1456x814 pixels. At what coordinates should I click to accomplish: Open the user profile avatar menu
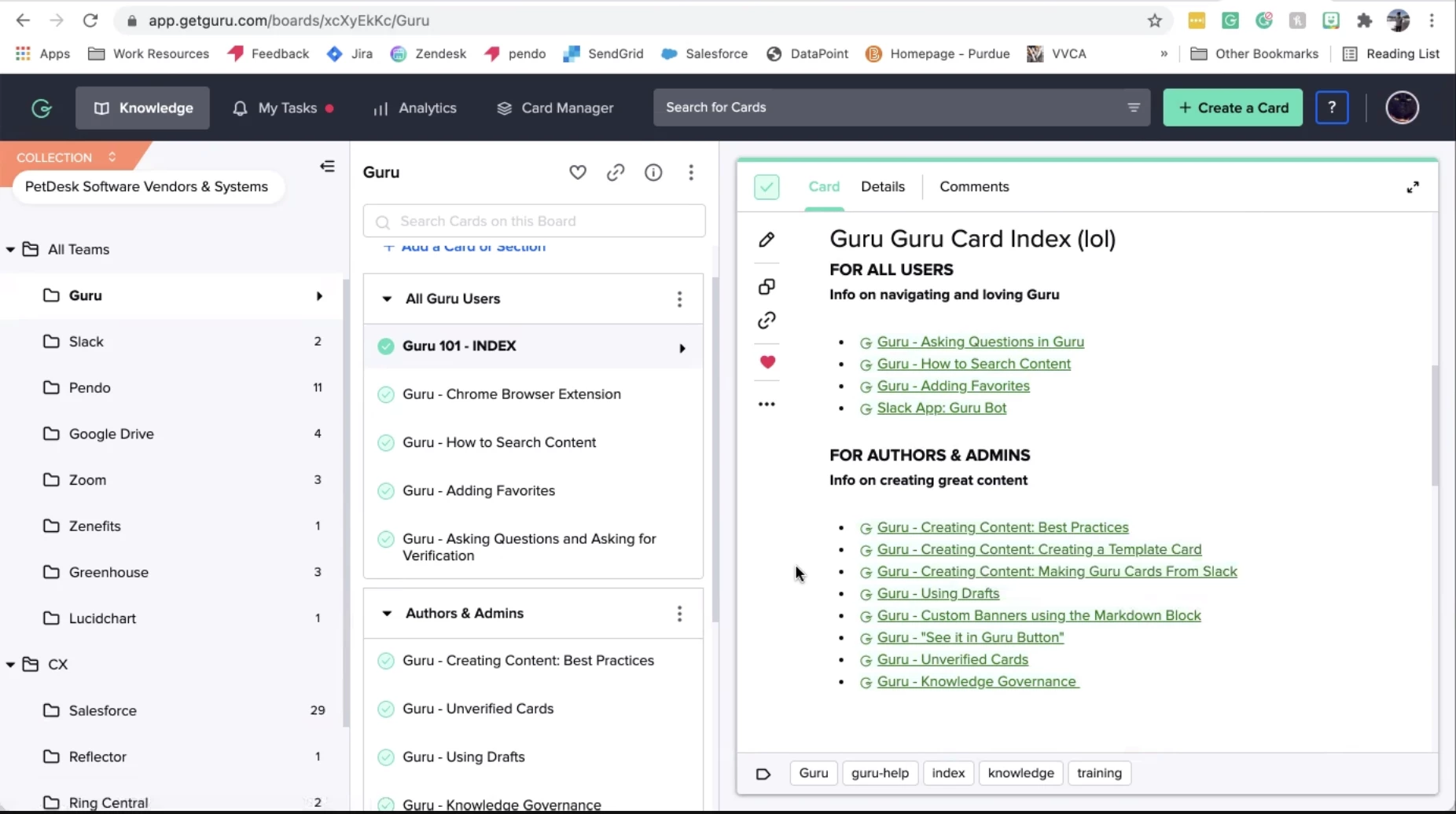pos(1402,108)
